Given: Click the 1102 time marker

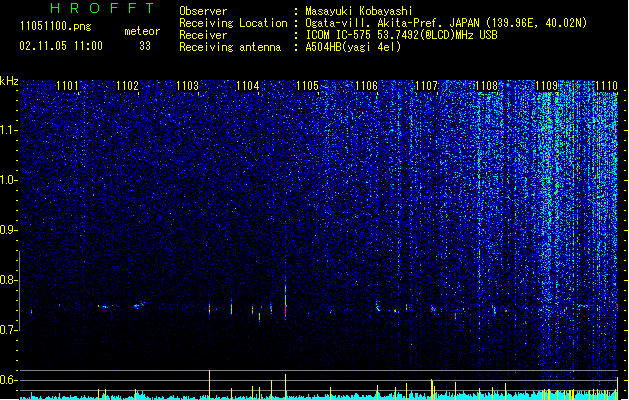Looking at the screenshot, I should 127,86.
